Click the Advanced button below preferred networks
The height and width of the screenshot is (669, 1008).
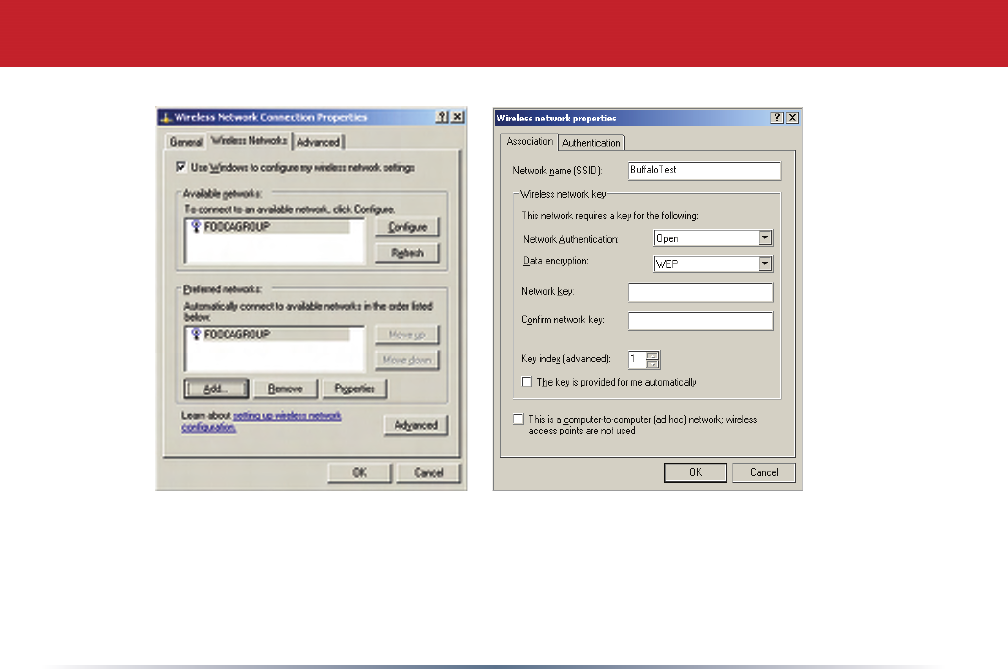pos(416,425)
